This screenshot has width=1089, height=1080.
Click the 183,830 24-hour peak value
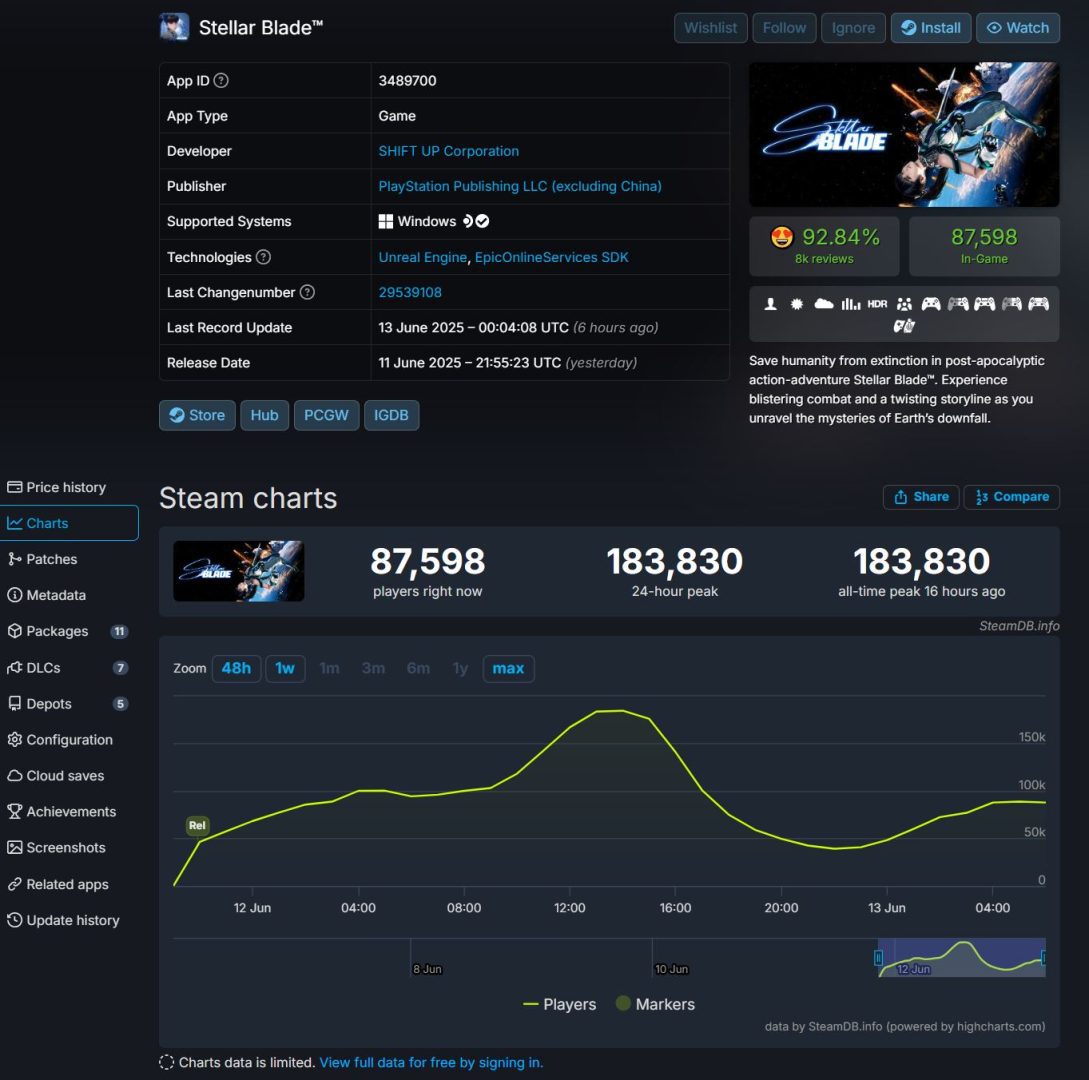click(x=674, y=561)
